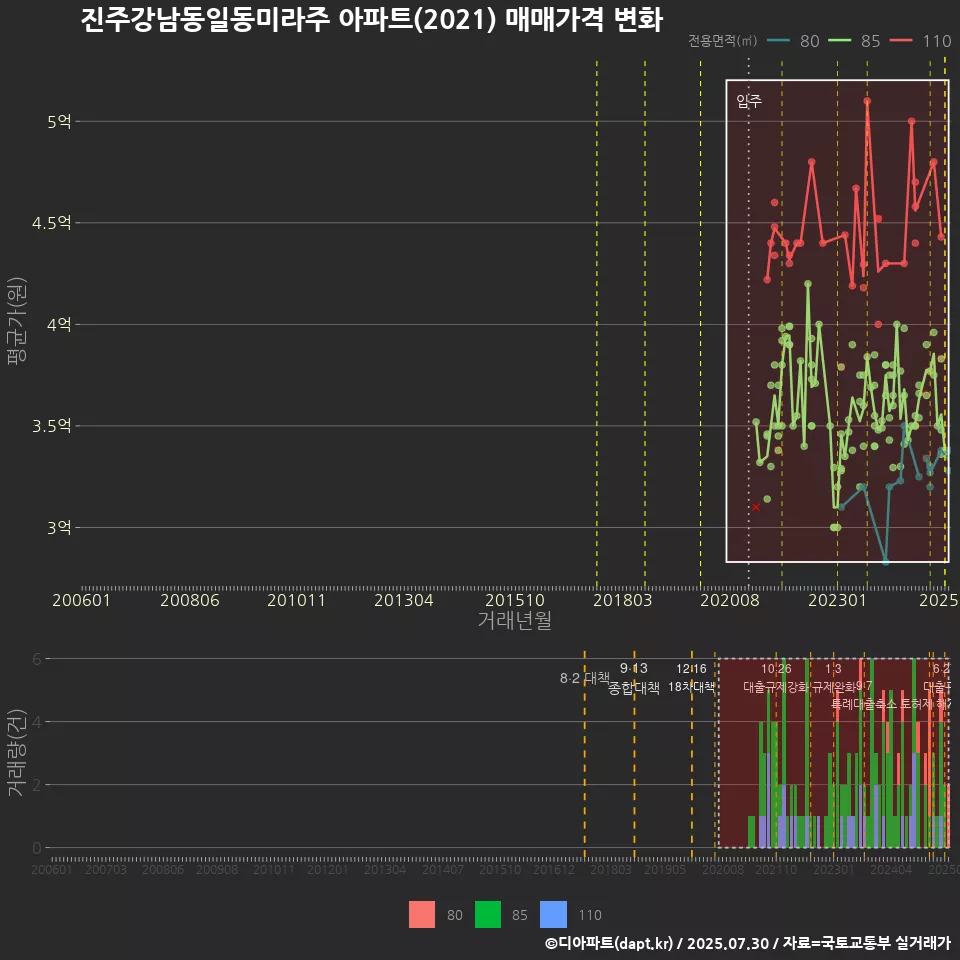The width and height of the screenshot is (960, 960).
Task: Click the 201905 label on volume chart axis
Action: pos(665,869)
